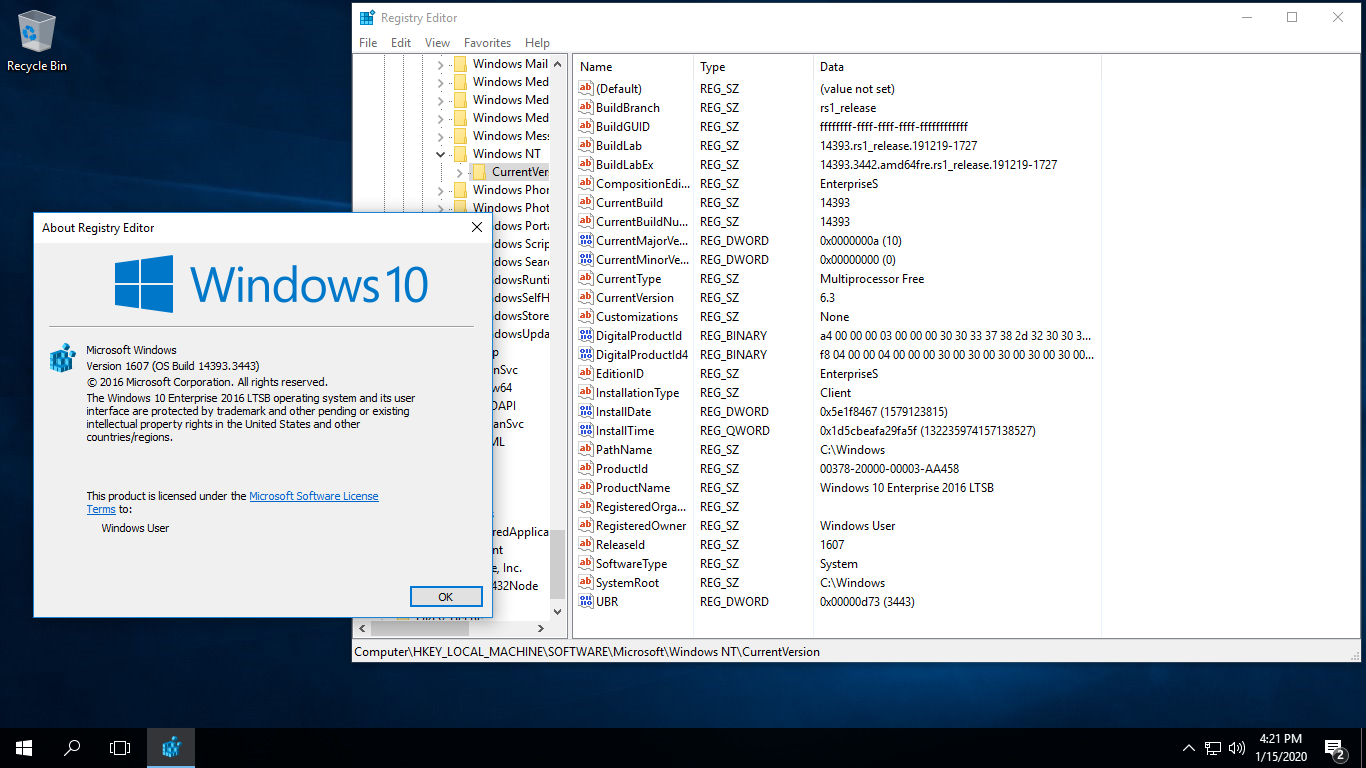Click the Windows NT folder icon in tree
Screen dimensions: 1366x768
(x=460, y=154)
